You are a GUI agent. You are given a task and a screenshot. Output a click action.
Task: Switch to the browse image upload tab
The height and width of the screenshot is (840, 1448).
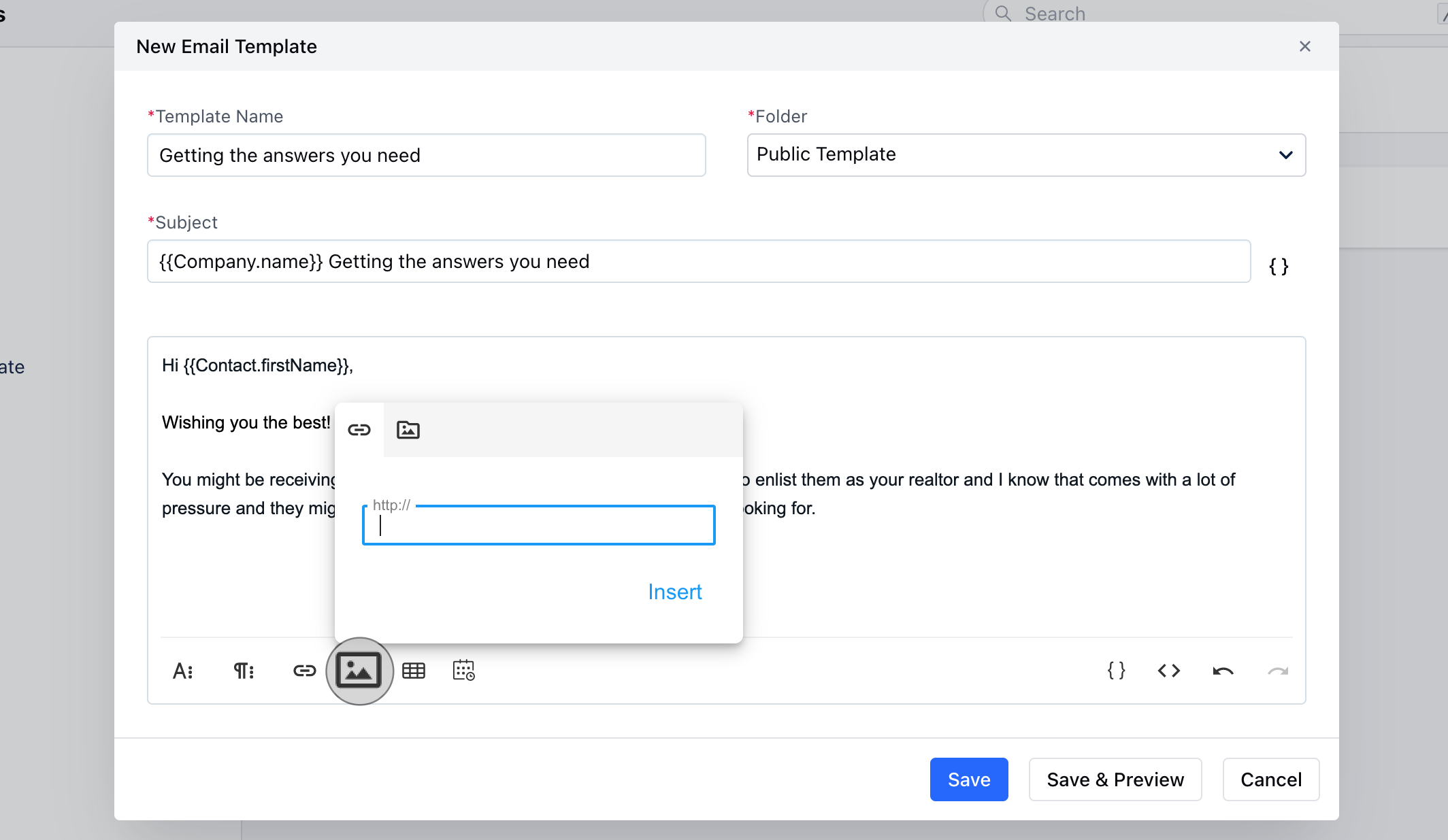[x=408, y=430]
